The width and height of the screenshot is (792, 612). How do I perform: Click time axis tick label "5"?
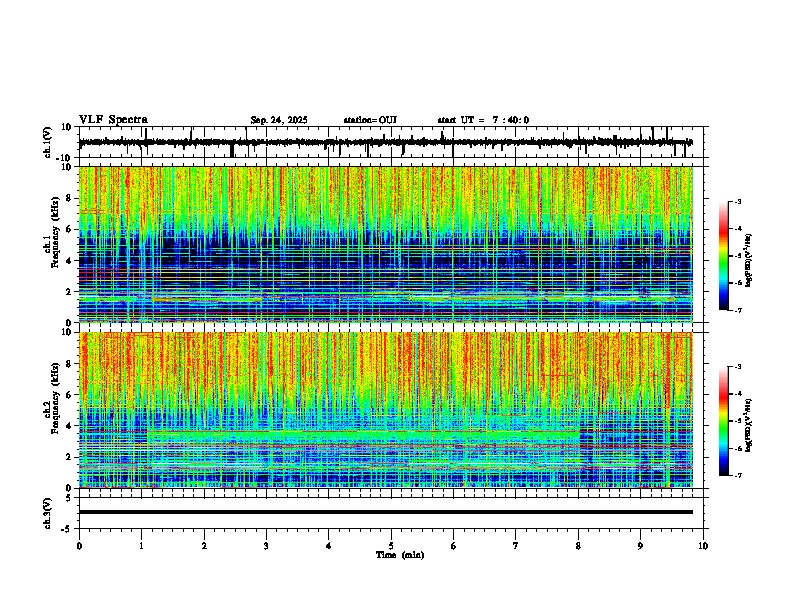(391, 546)
